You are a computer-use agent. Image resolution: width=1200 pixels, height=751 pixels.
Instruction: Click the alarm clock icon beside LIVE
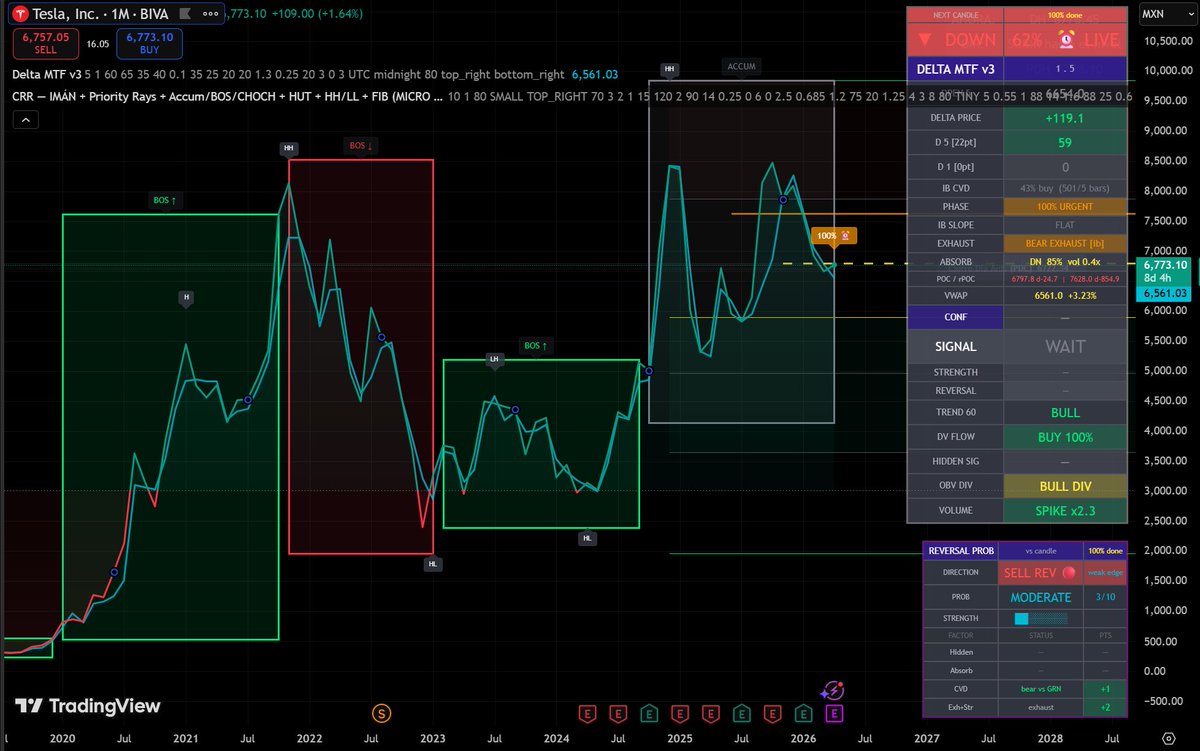click(x=1066, y=40)
